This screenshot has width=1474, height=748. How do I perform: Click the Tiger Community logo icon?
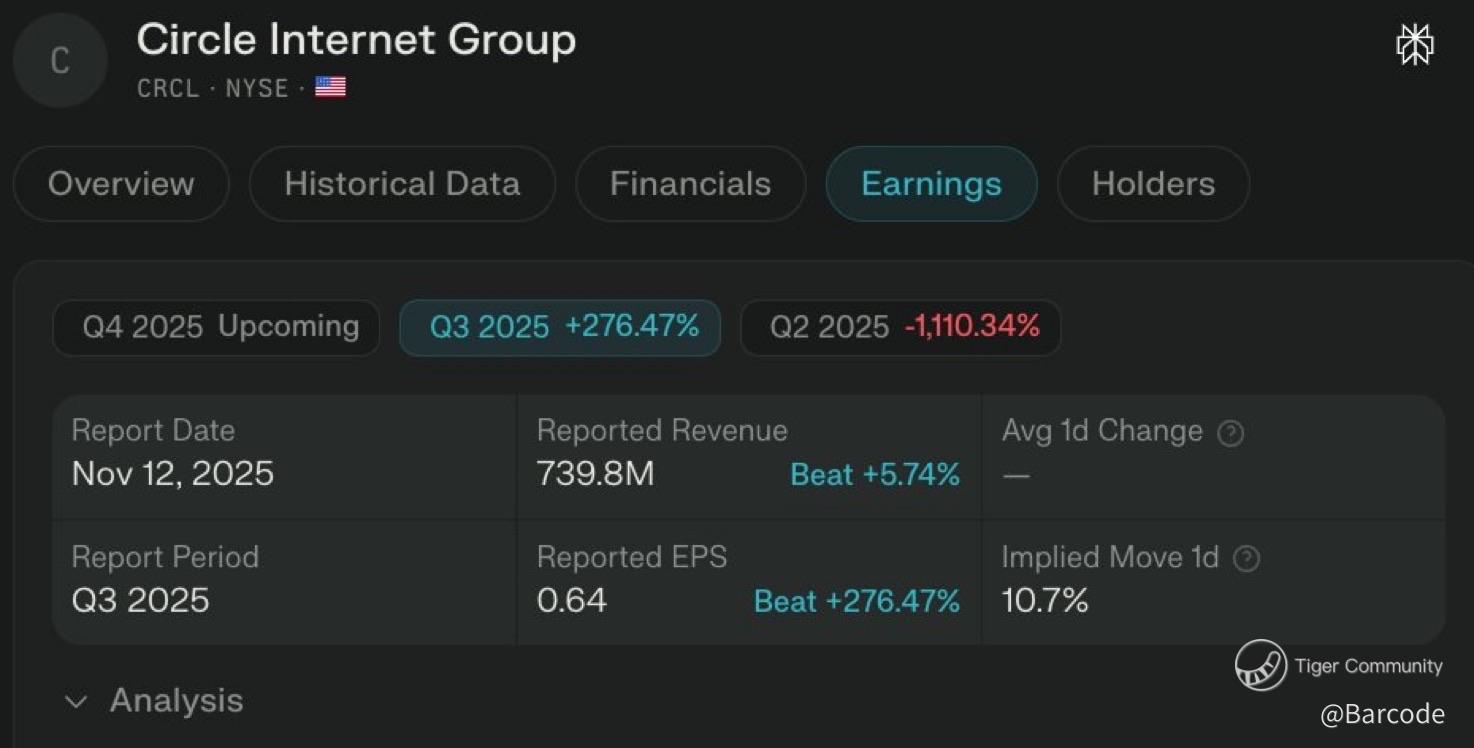tap(1260, 665)
